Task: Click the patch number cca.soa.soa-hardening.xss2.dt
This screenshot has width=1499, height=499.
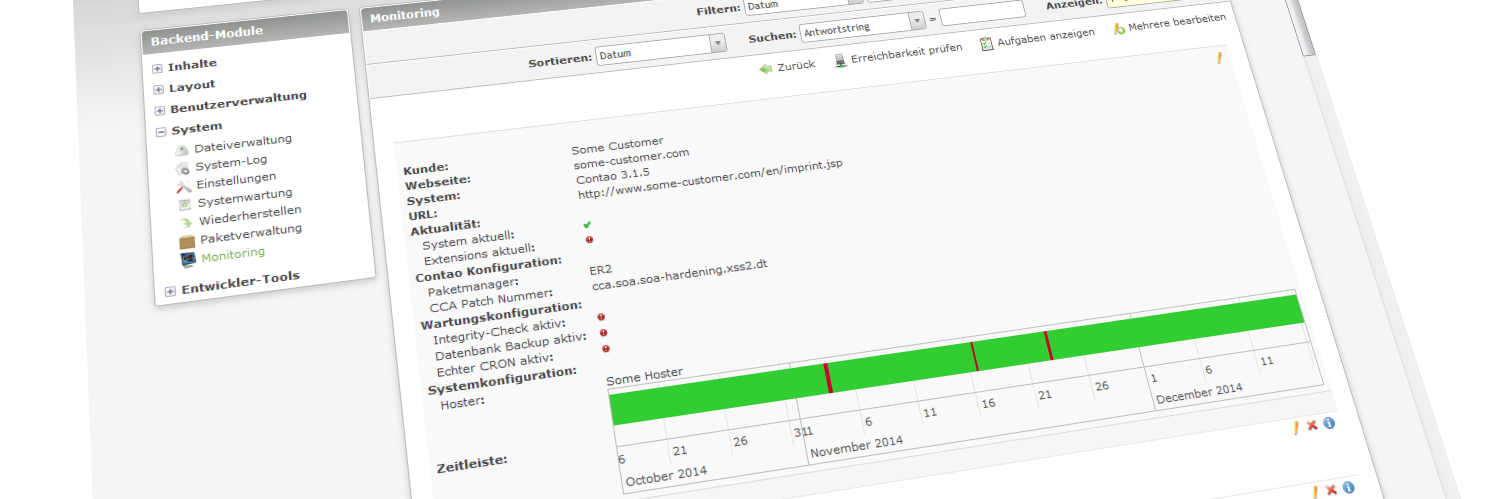Action: [x=679, y=276]
